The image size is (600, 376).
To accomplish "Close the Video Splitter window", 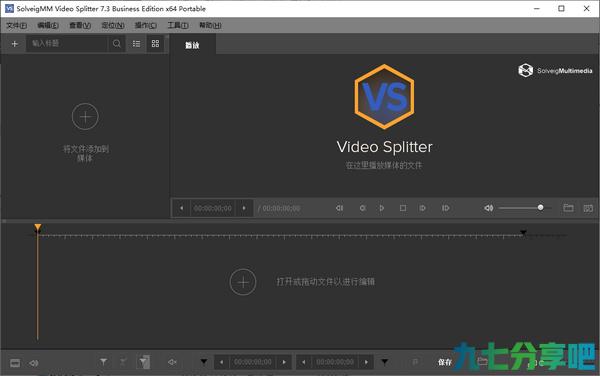I will point(587,8).
